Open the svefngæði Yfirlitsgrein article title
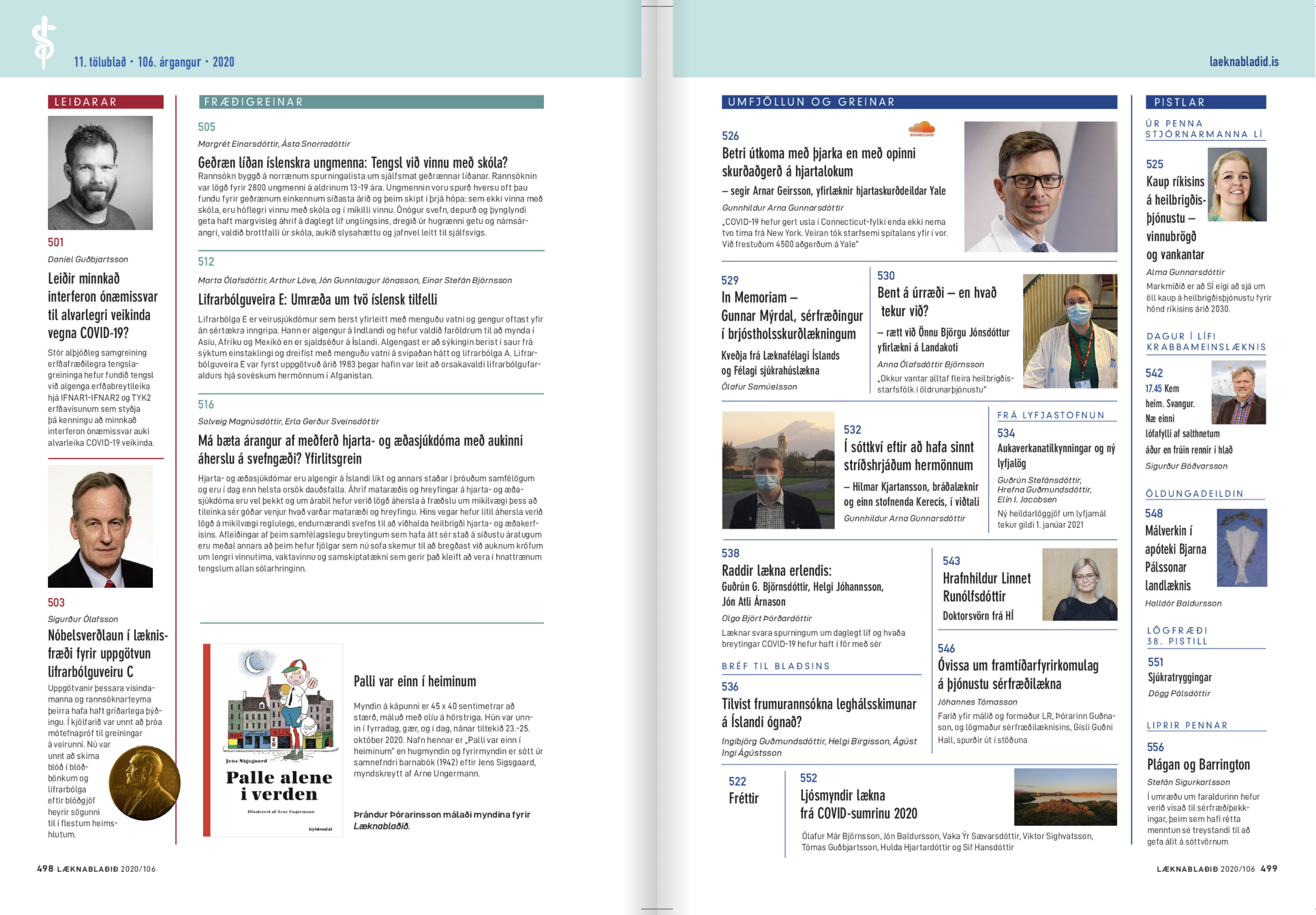This screenshot has width=1316, height=915. (361, 449)
